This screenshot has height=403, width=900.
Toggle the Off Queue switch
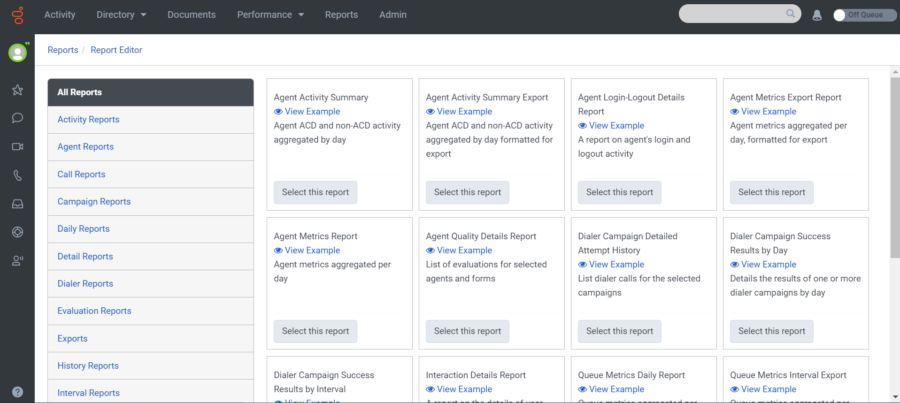pos(865,15)
